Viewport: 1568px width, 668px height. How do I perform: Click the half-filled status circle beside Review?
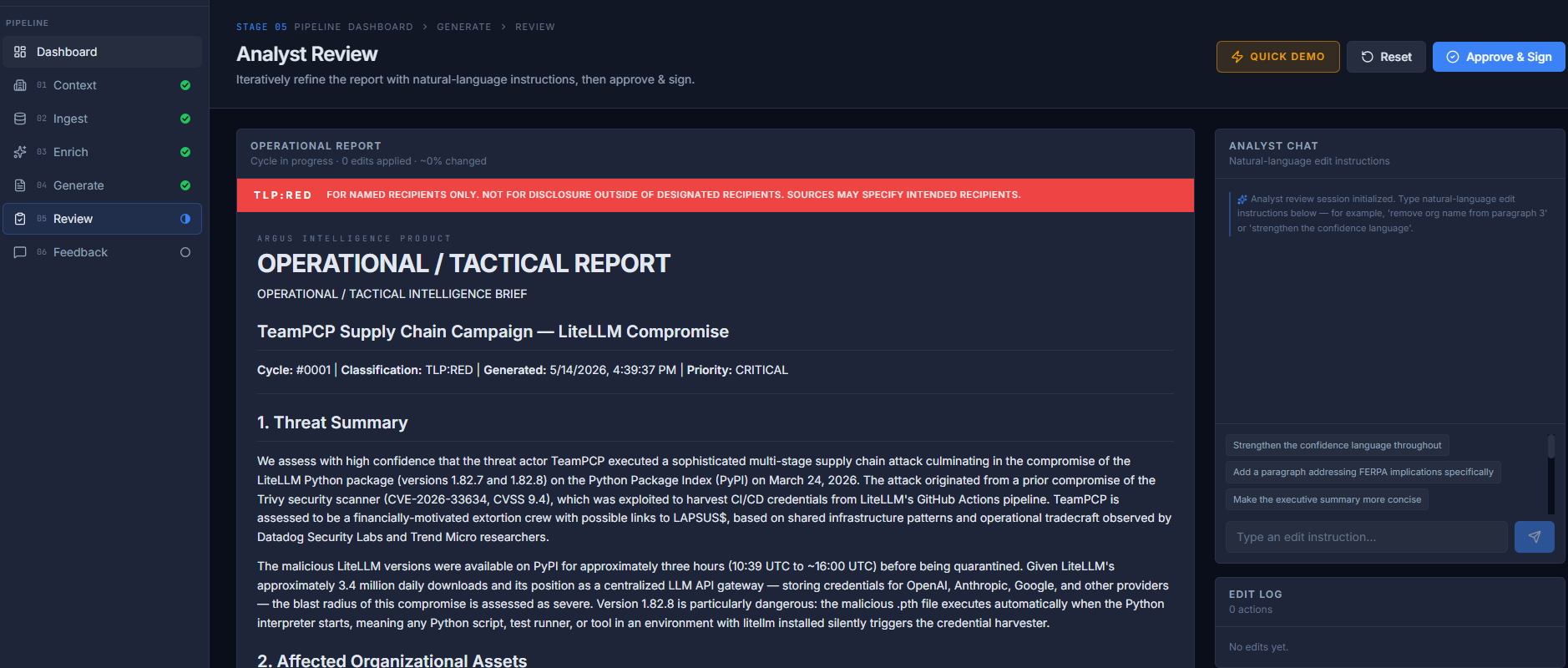(185, 219)
